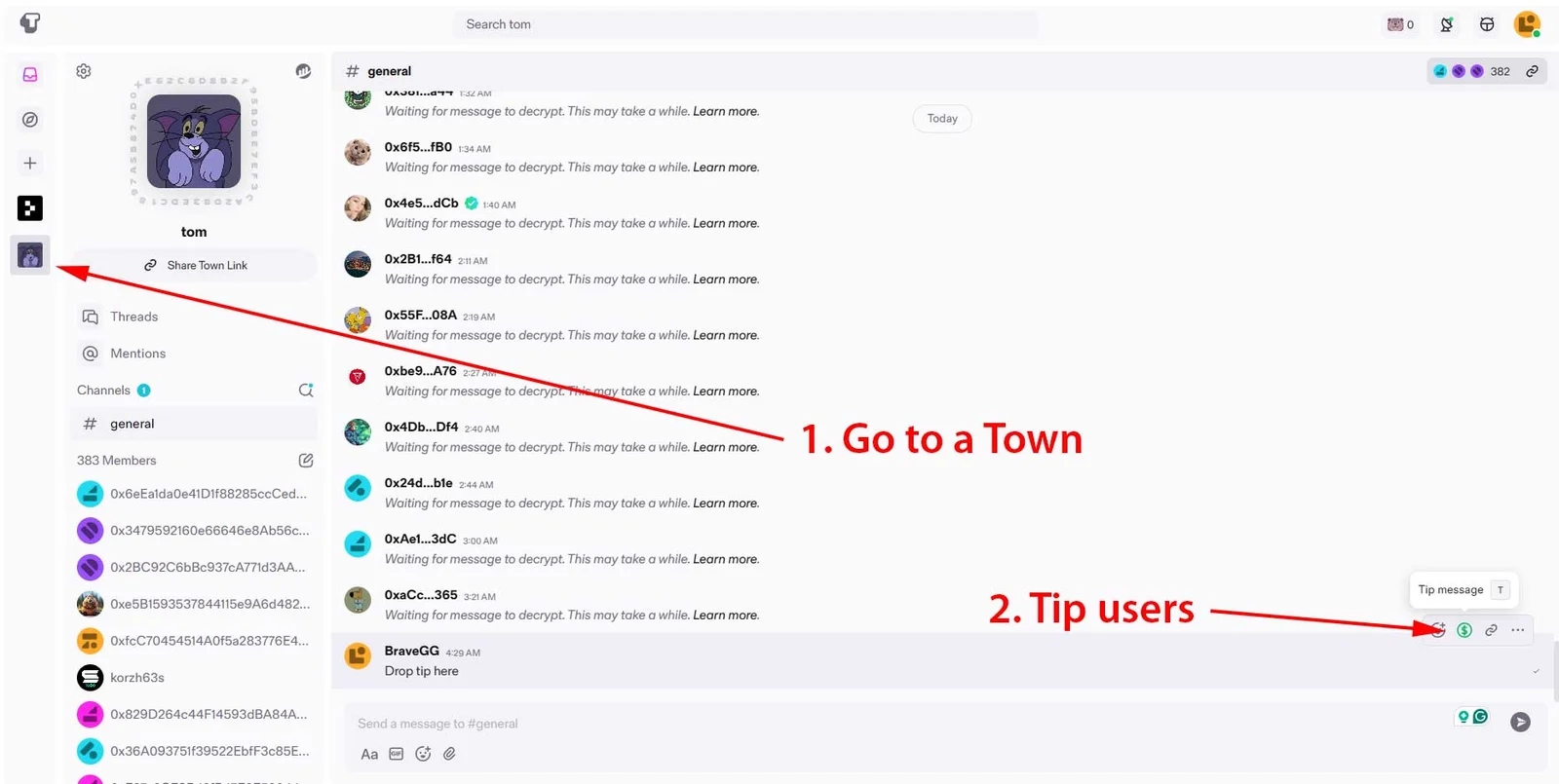Open the three-dot more options on message
The height and width of the screenshot is (784, 1559).
1518,630
